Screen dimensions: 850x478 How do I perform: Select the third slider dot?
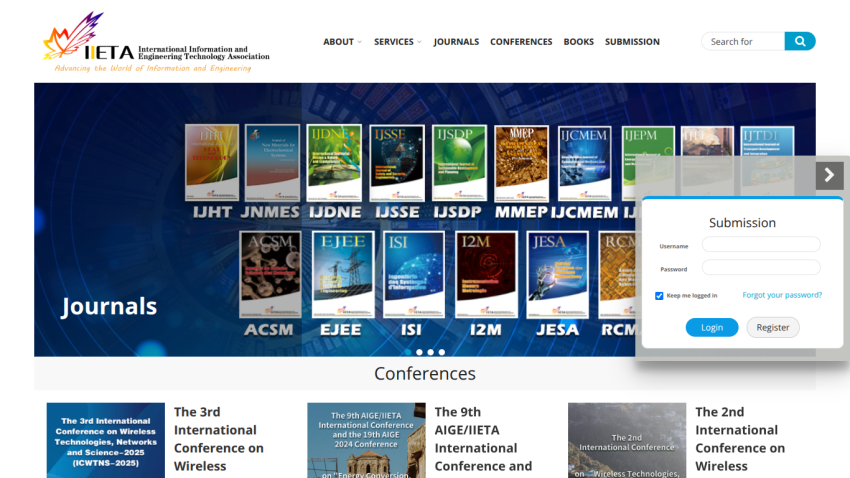click(430, 352)
